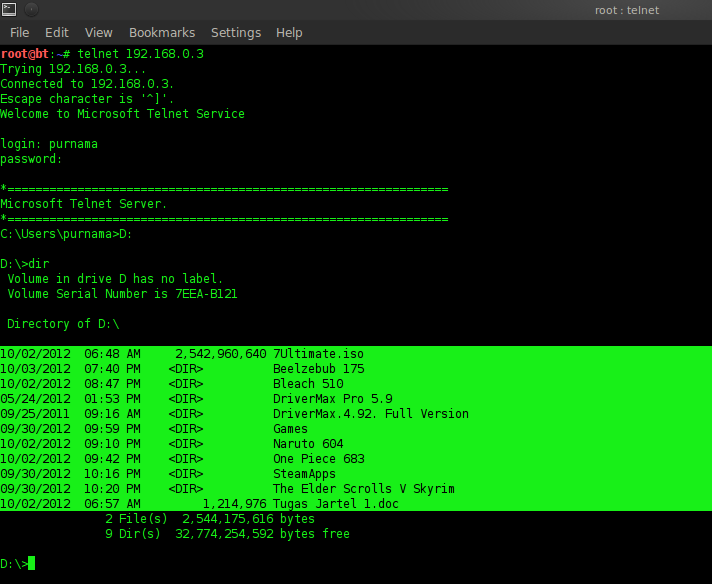Click the Tugas Jartel 1.doc file entry

click(336, 504)
